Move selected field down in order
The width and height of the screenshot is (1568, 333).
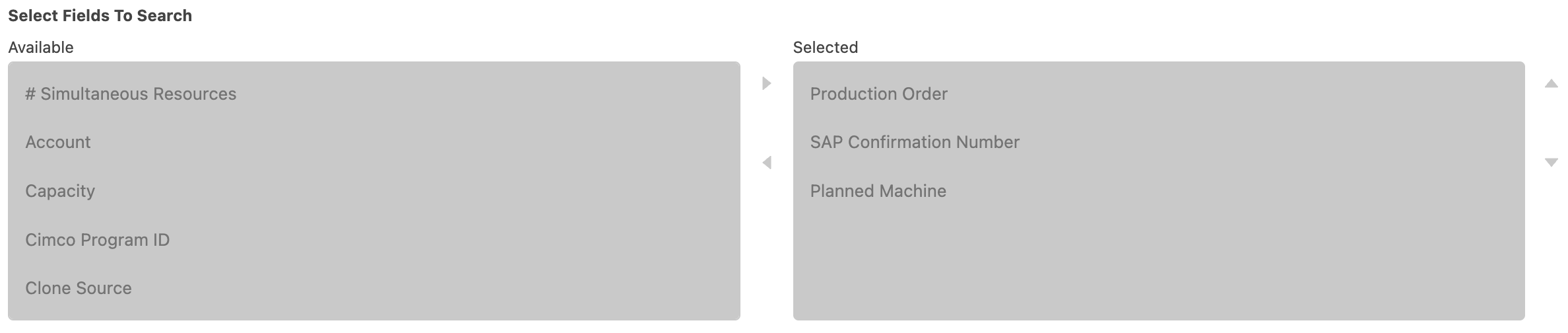[x=1552, y=163]
